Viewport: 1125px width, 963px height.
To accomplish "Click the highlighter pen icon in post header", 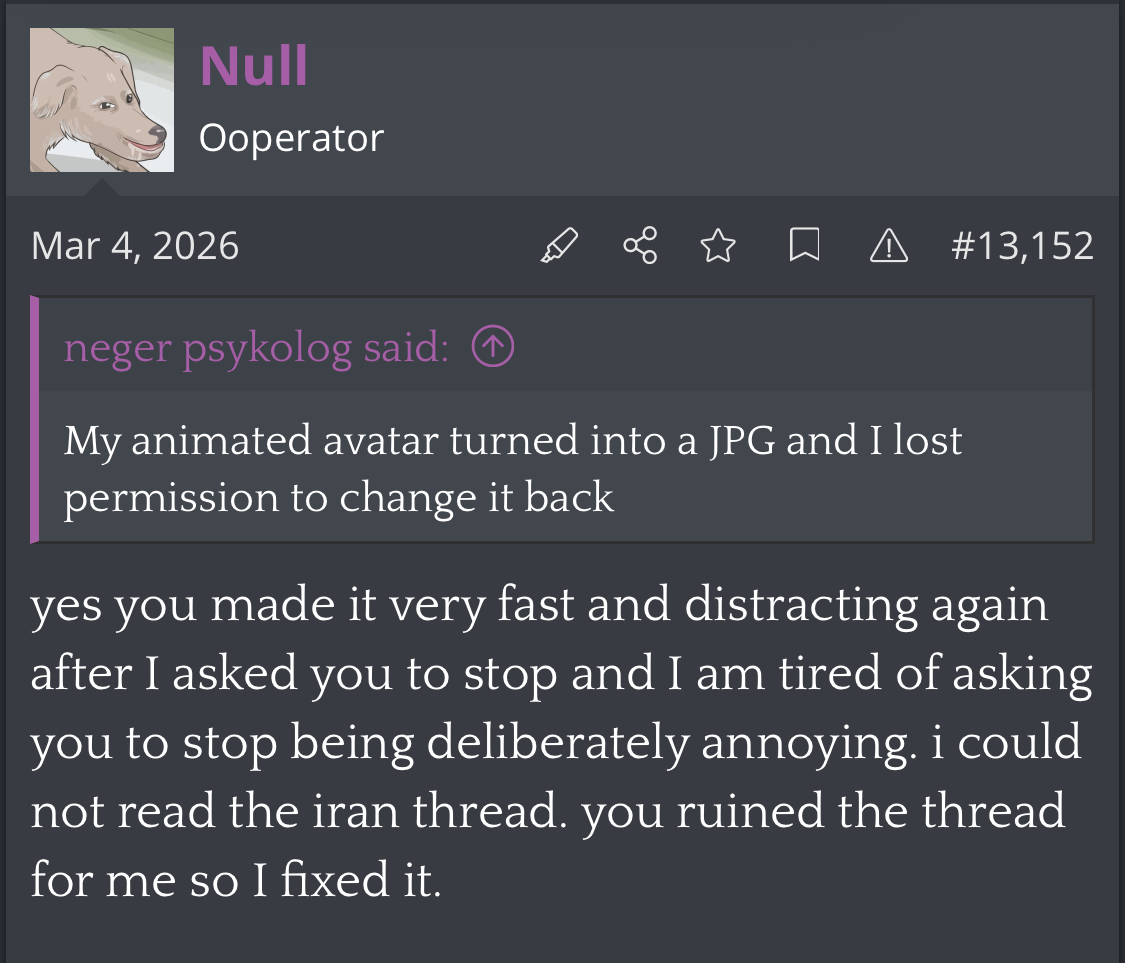I will (x=559, y=245).
